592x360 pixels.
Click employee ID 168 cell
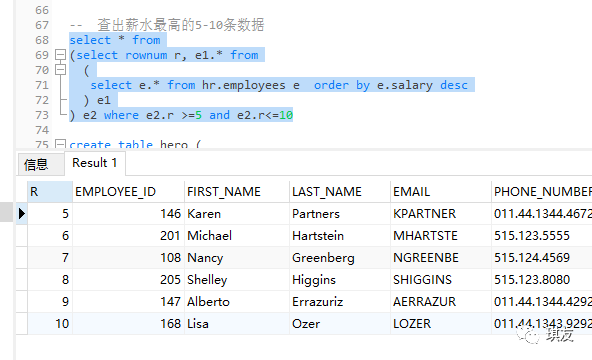click(128, 323)
